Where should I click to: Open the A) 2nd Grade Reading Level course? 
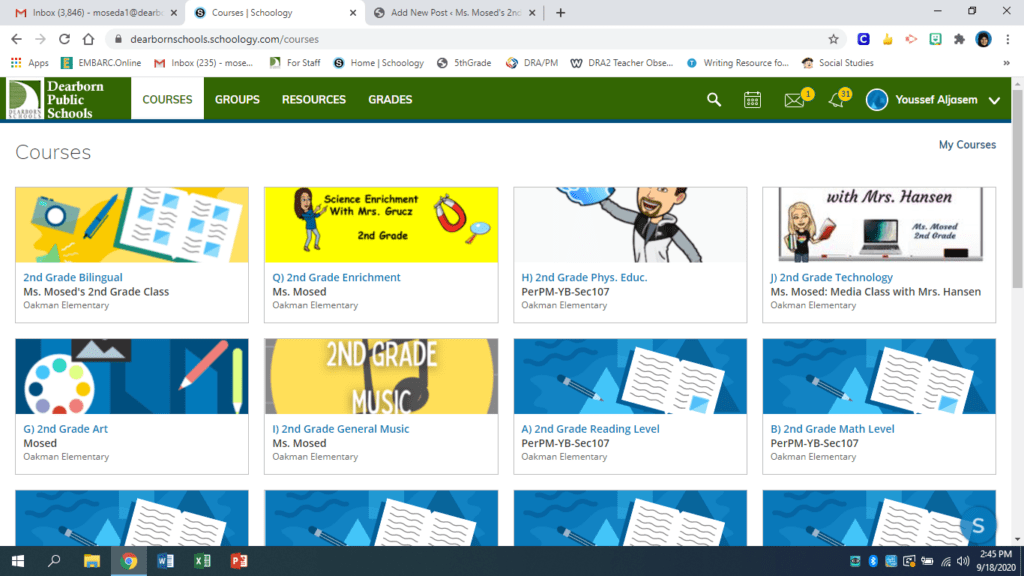coord(590,428)
